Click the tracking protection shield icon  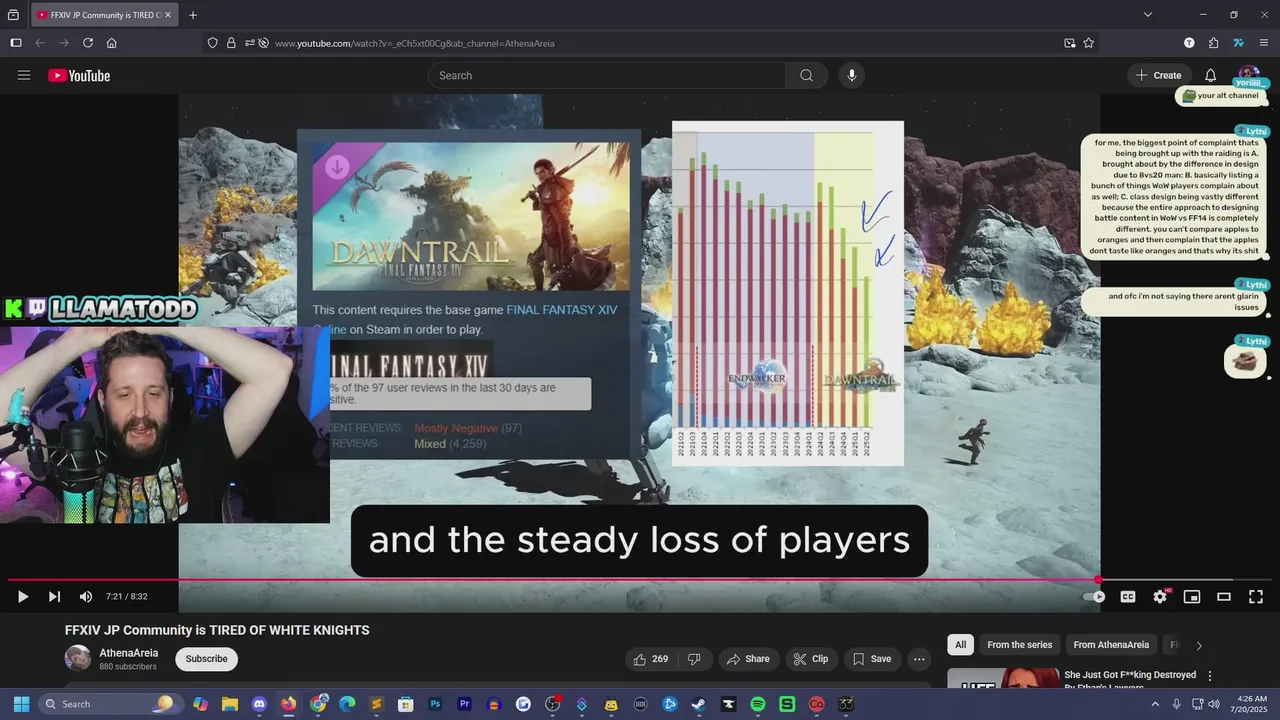(213, 43)
